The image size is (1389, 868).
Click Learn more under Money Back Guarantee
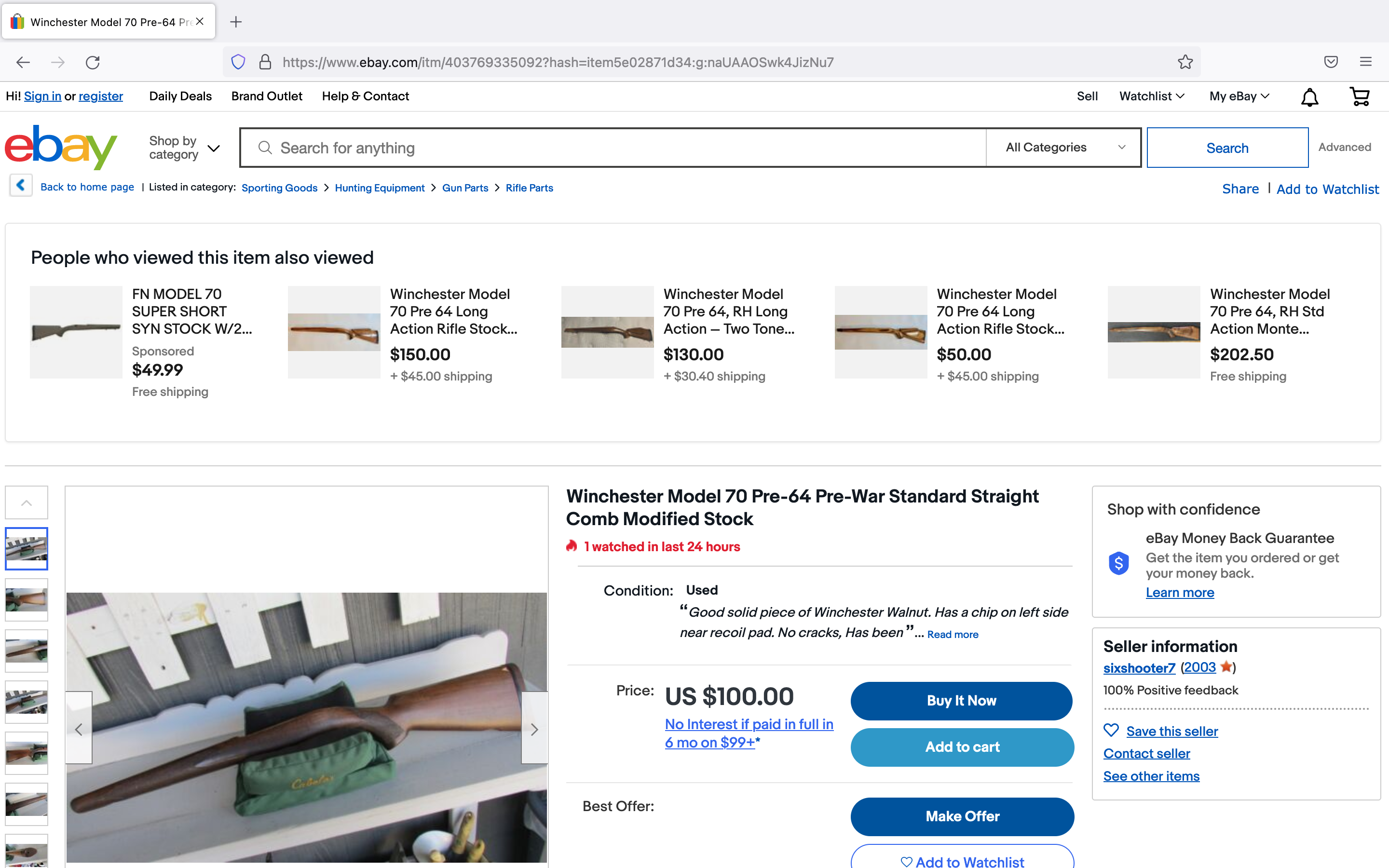click(x=1180, y=593)
